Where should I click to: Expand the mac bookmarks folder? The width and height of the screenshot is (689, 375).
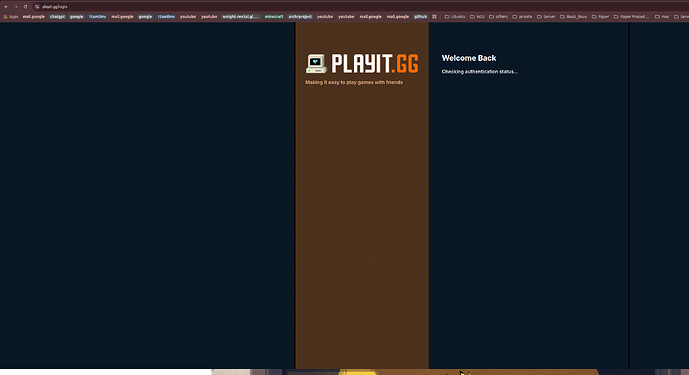tap(662, 17)
